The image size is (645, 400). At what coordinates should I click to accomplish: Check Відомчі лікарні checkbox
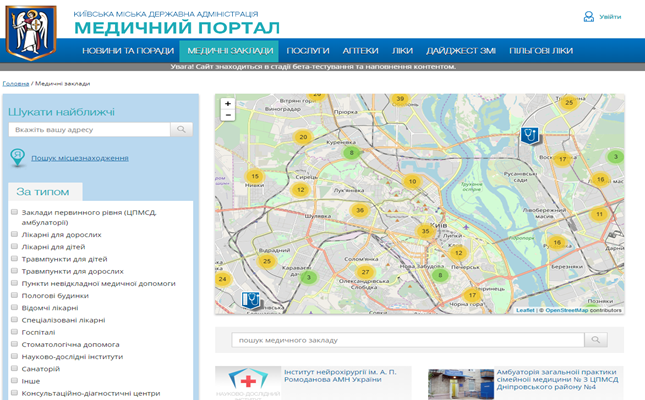coord(14,307)
